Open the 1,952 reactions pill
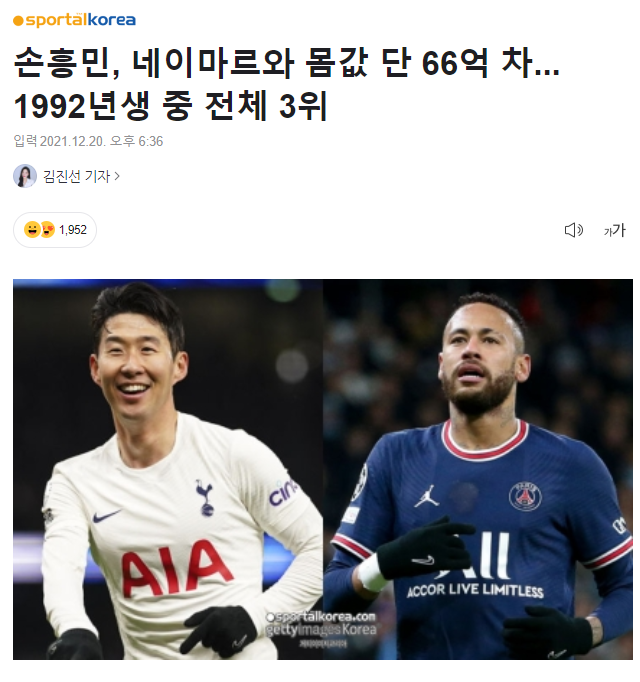 (55, 230)
